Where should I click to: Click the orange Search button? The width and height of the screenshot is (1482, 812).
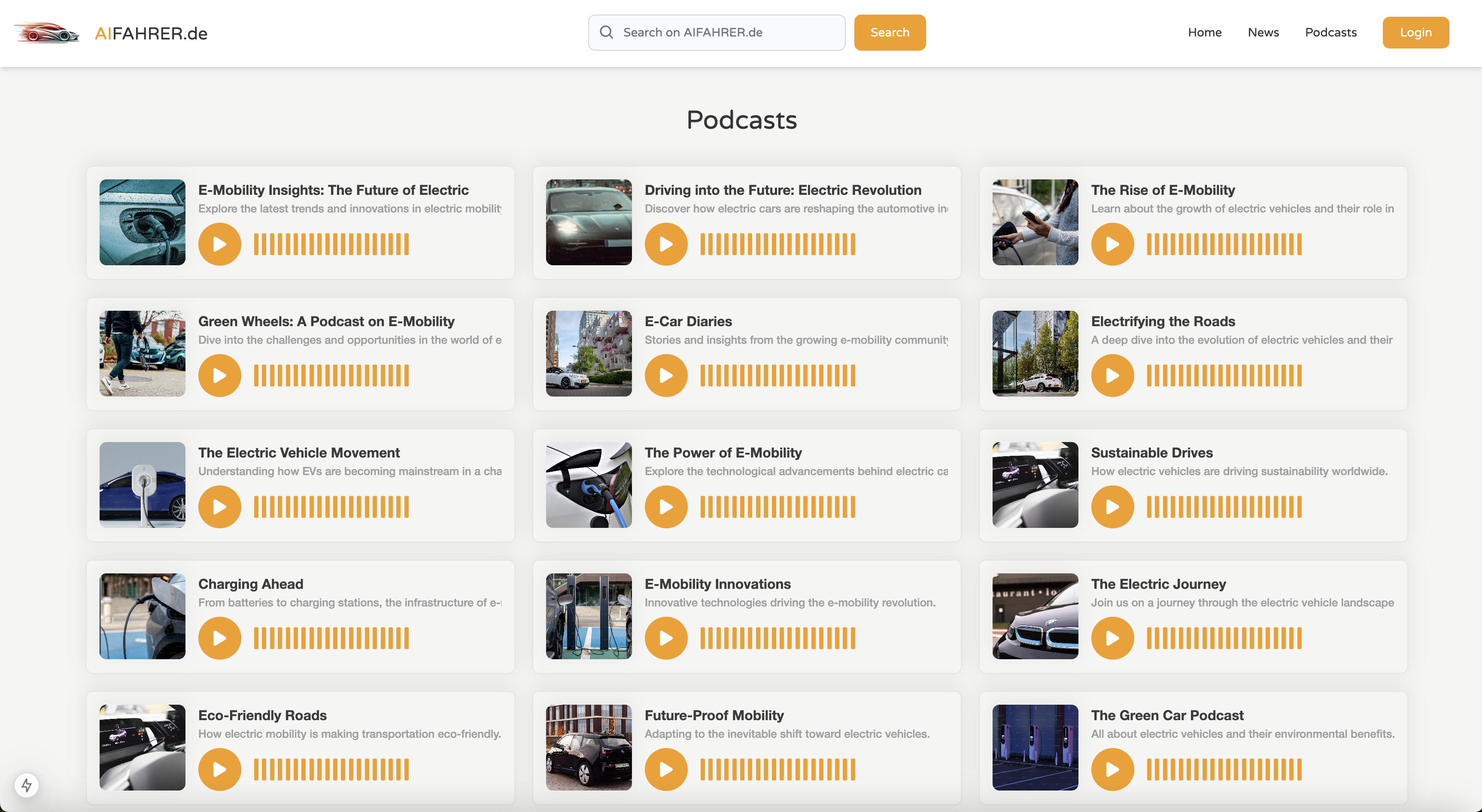click(x=889, y=32)
